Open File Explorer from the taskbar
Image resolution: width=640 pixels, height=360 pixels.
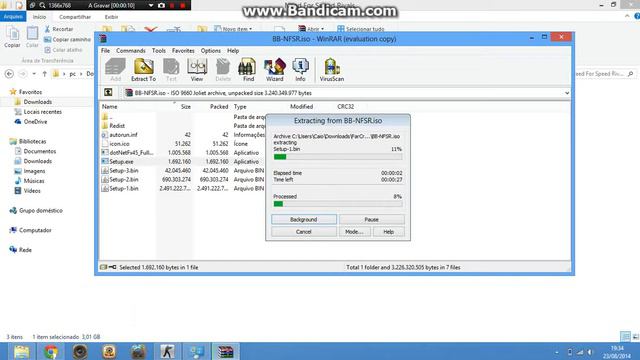tap(21, 351)
